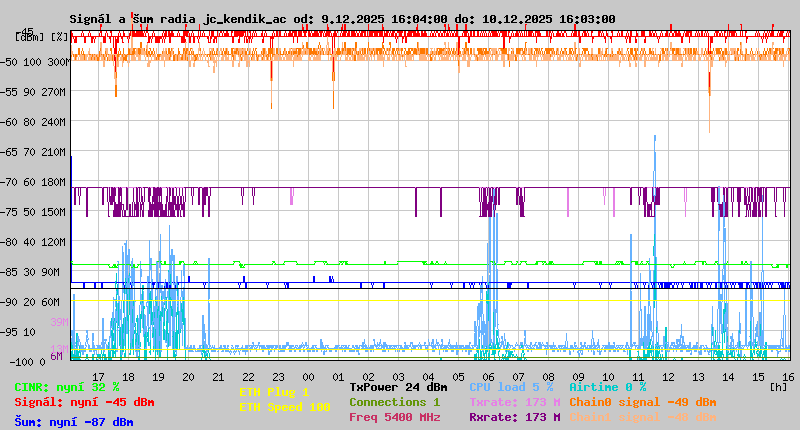This screenshot has height=430, width=800.
Task: Click the '-95' dBm y-axis label
Action: (8, 333)
